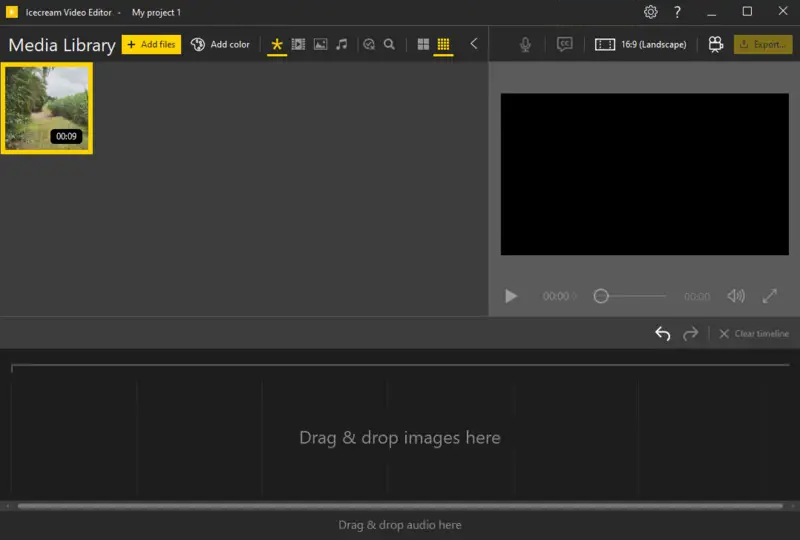
Task: Mute the preview volume
Action: click(x=736, y=296)
